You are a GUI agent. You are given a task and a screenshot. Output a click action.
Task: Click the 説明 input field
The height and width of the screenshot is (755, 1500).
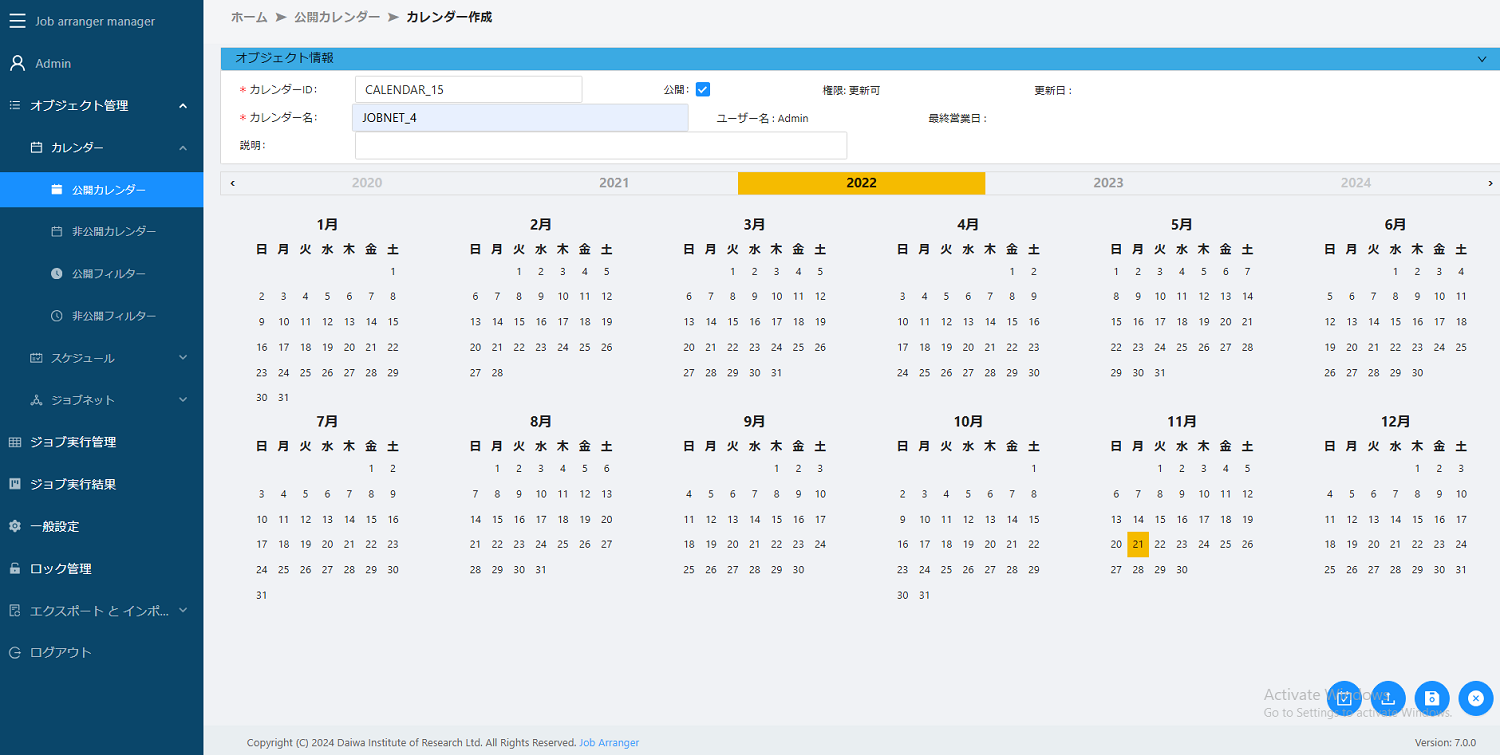pyautogui.click(x=600, y=145)
